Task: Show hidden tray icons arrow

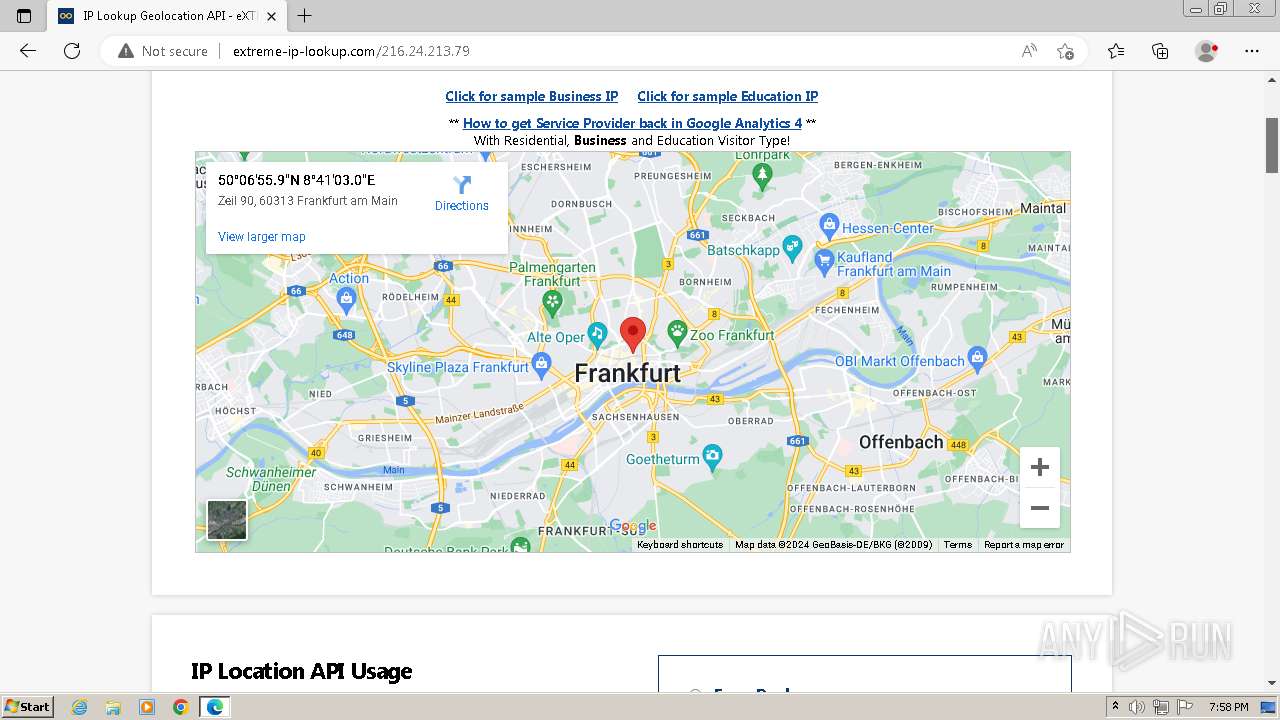Action: pyautogui.click(x=1116, y=707)
